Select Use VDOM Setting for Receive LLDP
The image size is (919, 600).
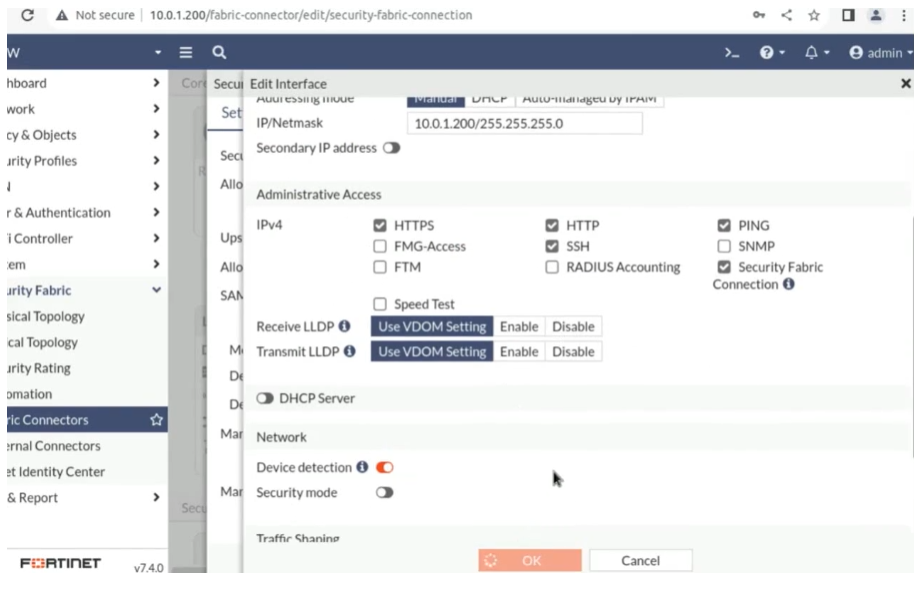[432, 326]
